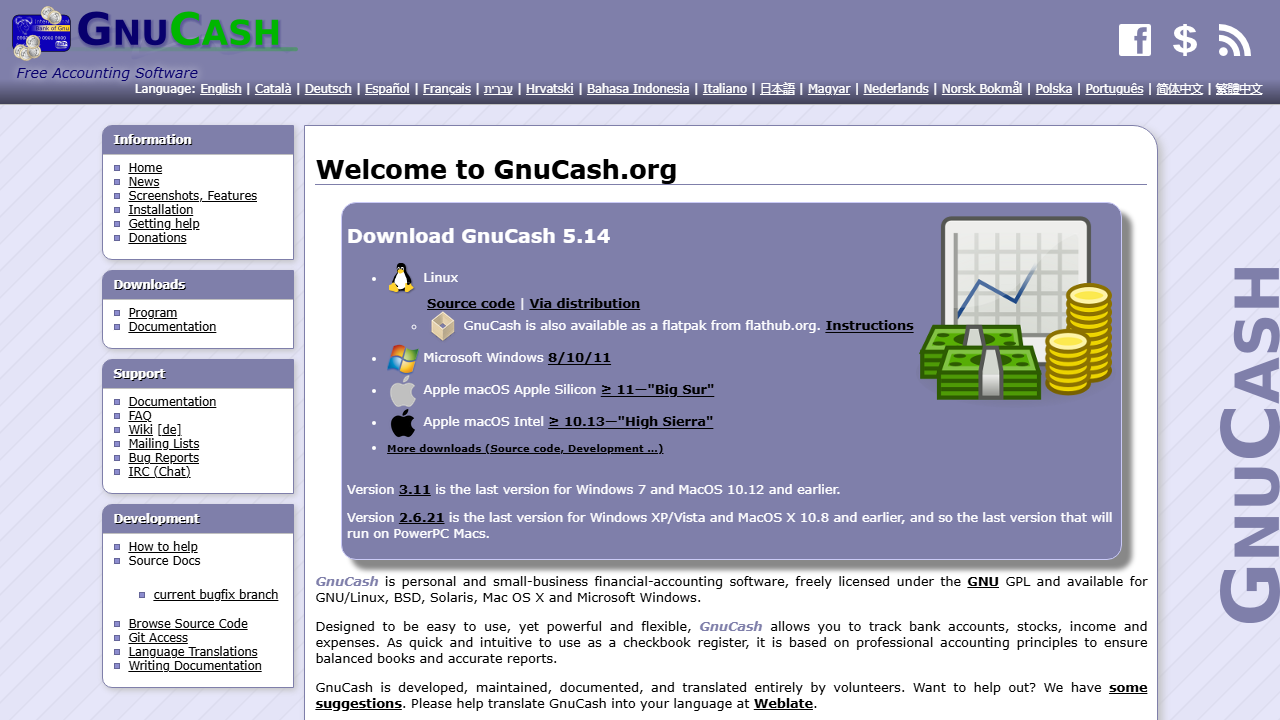Open Mailing Lists link
This screenshot has width=1280, height=720.
164,444
